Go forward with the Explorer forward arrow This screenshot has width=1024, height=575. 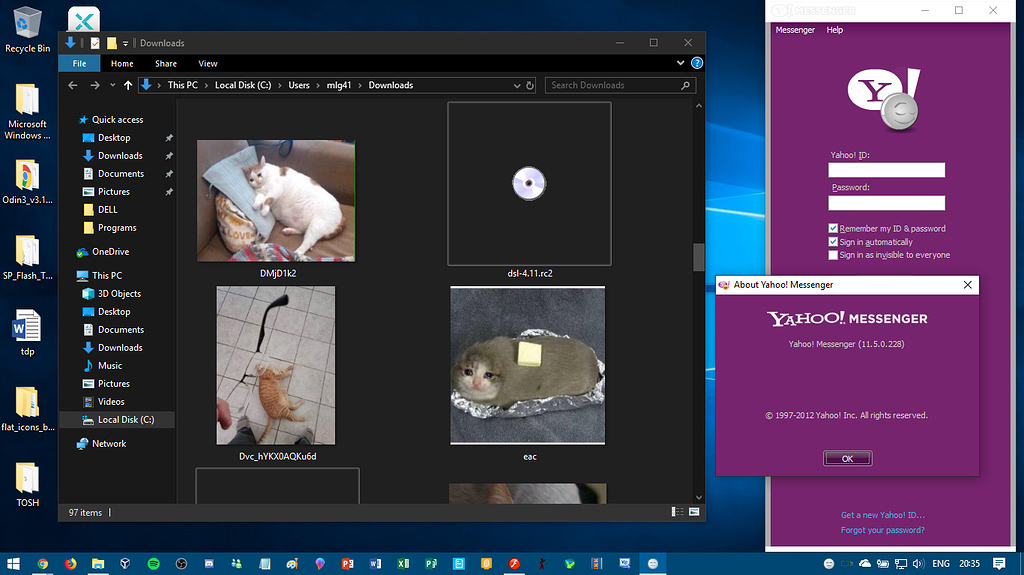[x=95, y=85]
